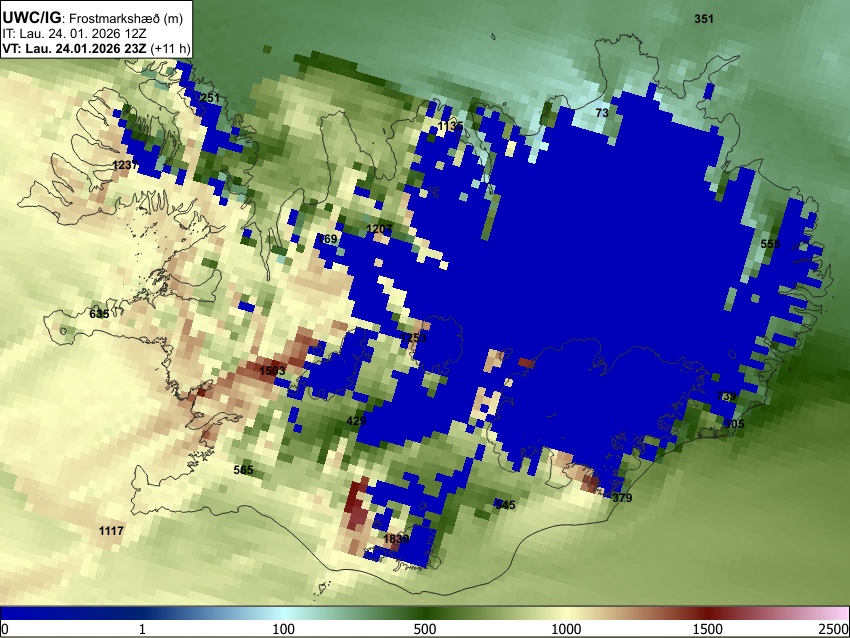Click the 1135 value label

tap(450, 126)
